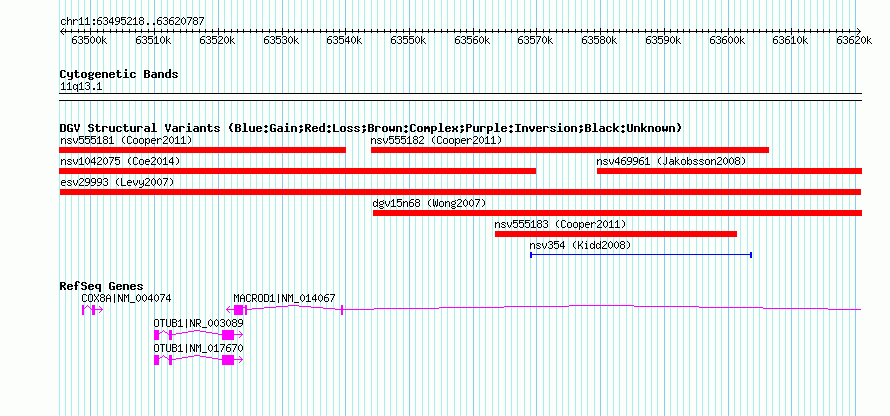Image resolution: width=890 pixels, height=416 pixels.
Task: Click nsv555182 (Cooper2011) label text
Action: [x=436, y=140]
